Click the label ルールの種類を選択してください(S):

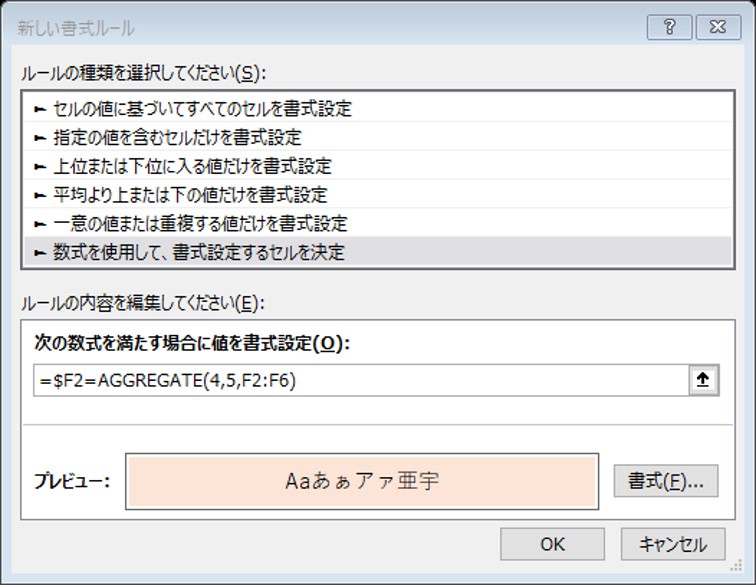click(143, 73)
